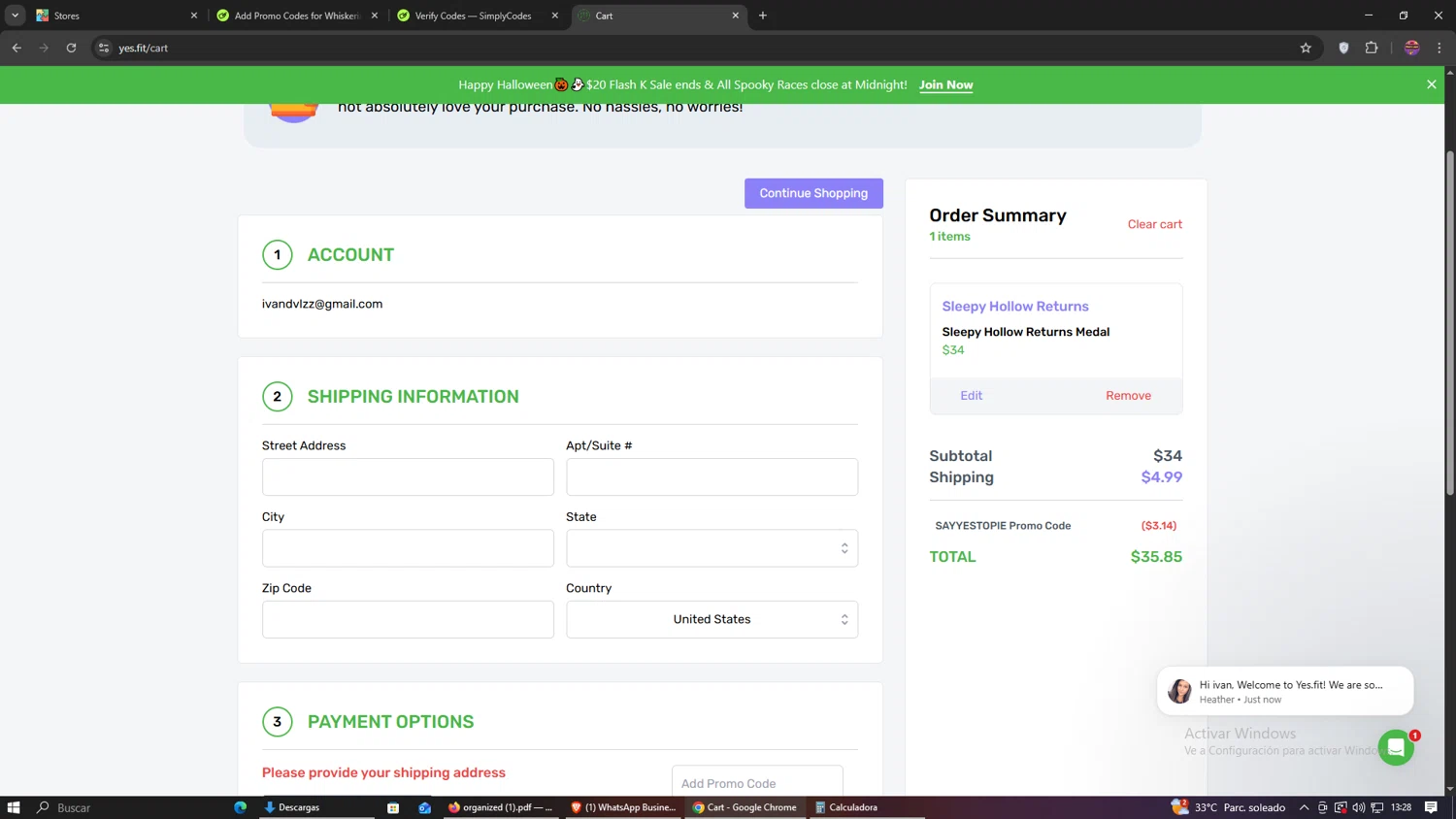The image size is (1456, 819).
Task: Open the Country dropdown showing United States
Action: click(711, 619)
